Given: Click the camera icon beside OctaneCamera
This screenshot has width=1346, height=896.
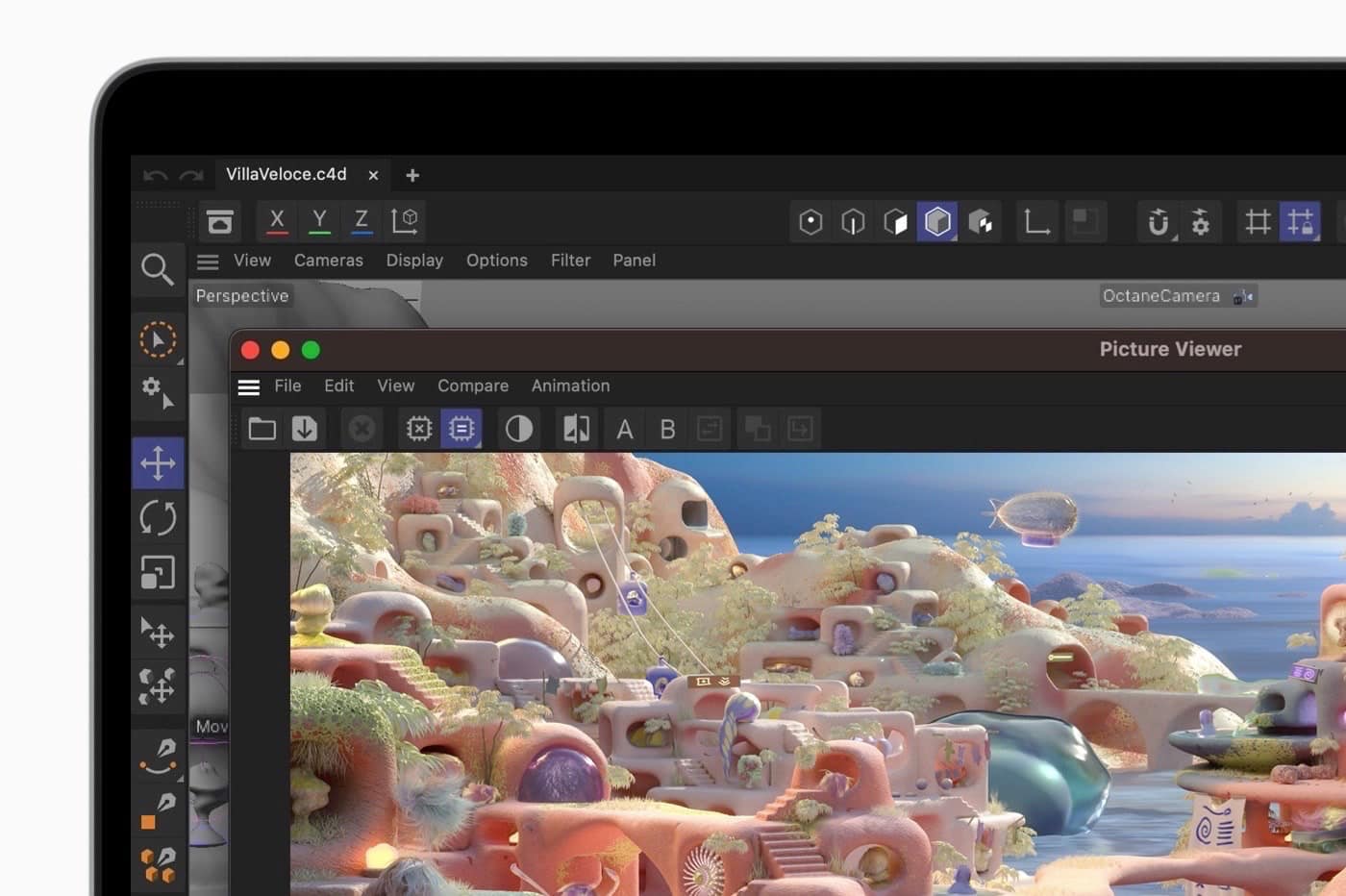Looking at the screenshot, I should (1242, 297).
